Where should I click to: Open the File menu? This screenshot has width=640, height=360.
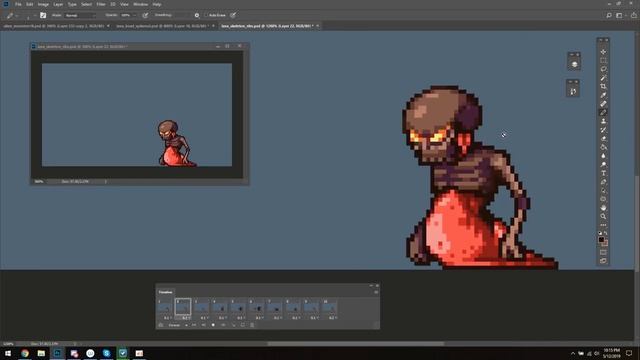(18, 4)
